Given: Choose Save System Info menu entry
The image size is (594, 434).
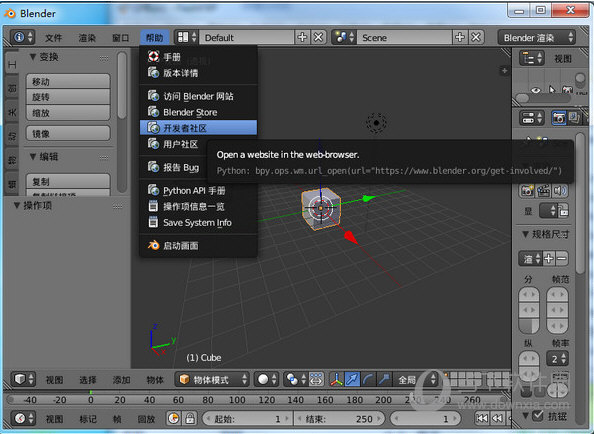Looking at the screenshot, I should 199,222.
